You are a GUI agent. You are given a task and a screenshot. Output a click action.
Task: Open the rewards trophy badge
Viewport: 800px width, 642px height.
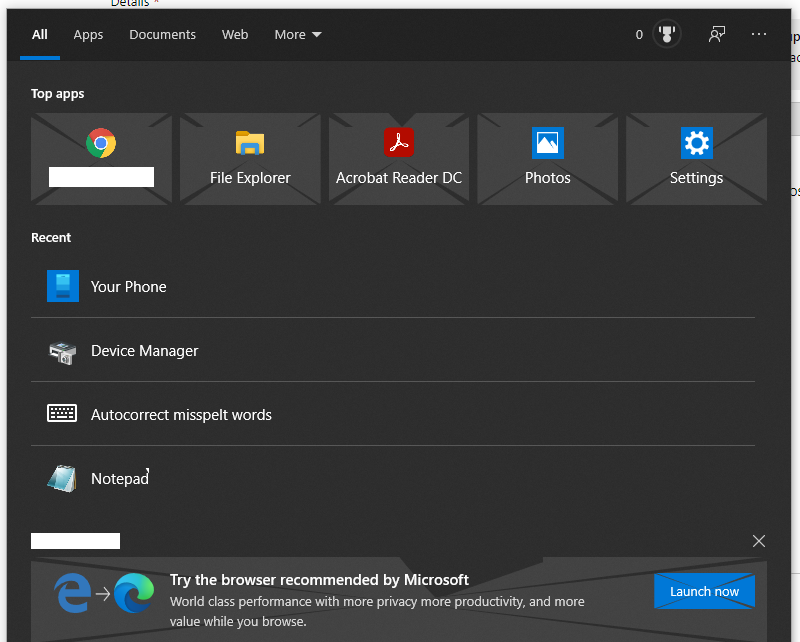point(666,34)
